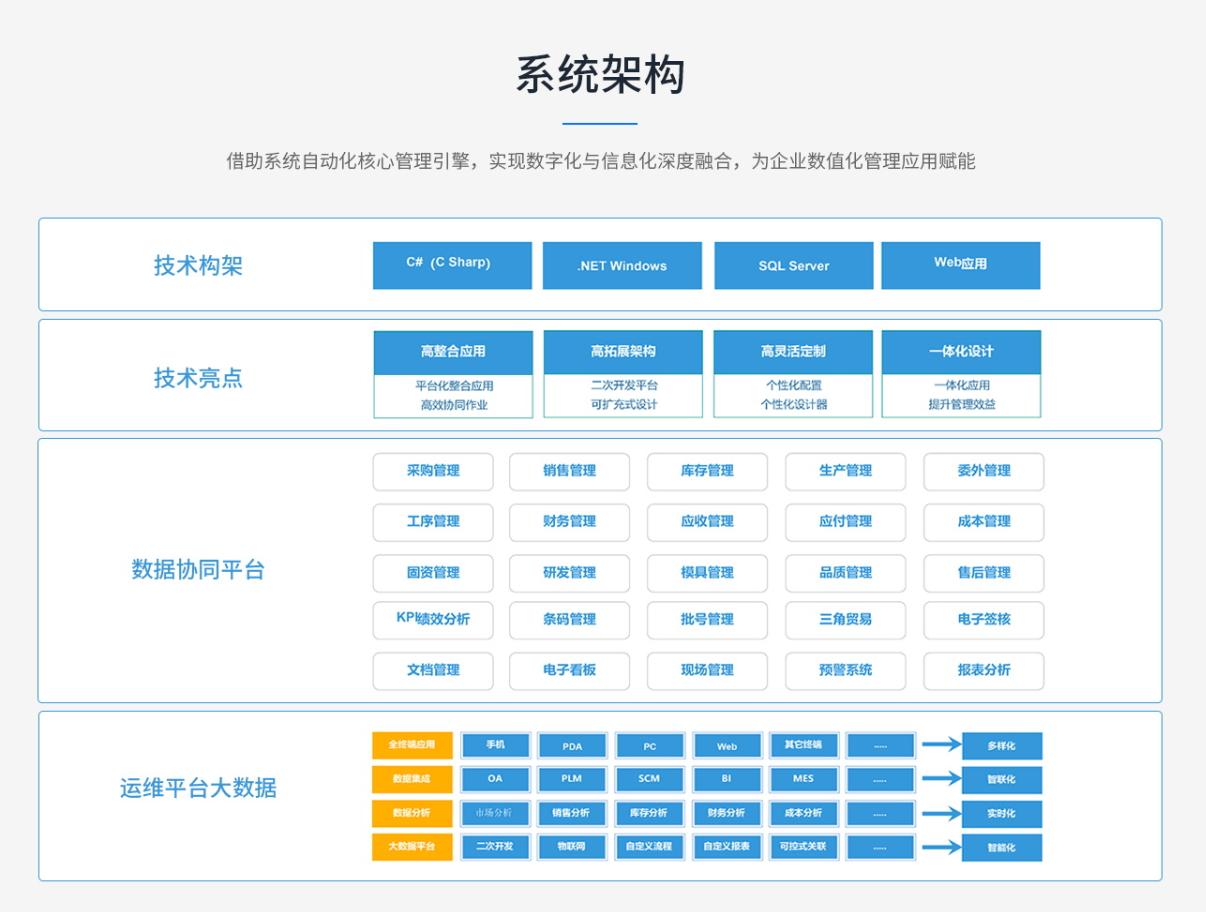The image size is (1206, 912).
Task: Click the 电子看板 module button
Action: click(x=570, y=671)
